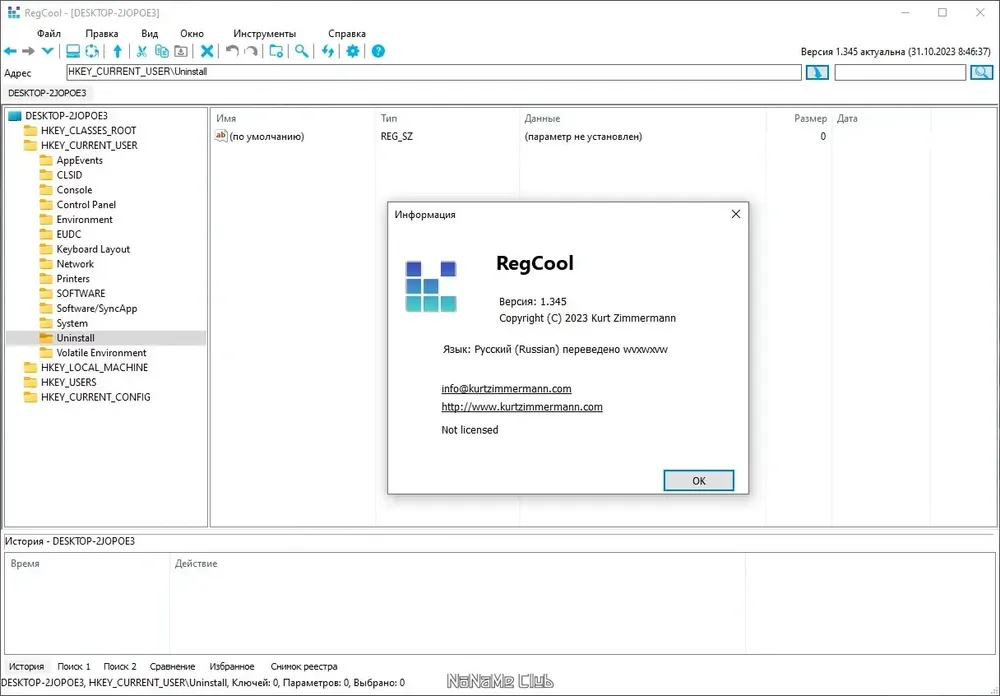Select HKEY_CURRENT_CONFIG in the tree

(x=96, y=396)
